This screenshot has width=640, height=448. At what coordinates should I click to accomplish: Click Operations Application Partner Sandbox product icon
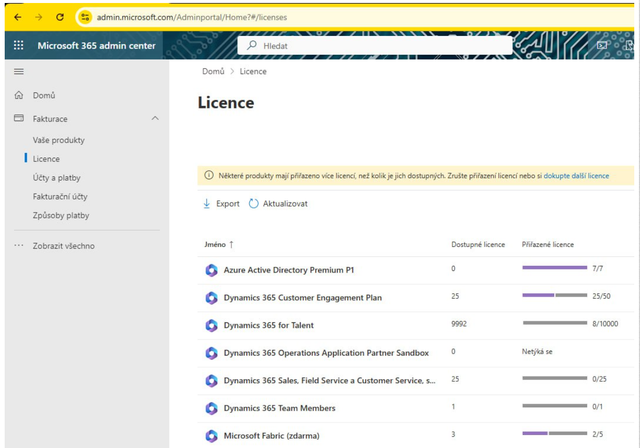(x=211, y=353)
